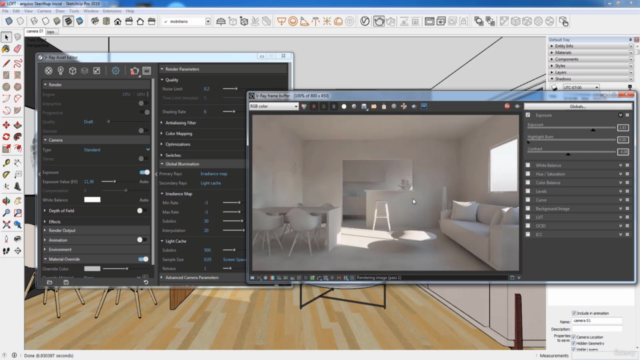Click the Exposure slider in frame buffer corrections

click(x=571, y=128)
